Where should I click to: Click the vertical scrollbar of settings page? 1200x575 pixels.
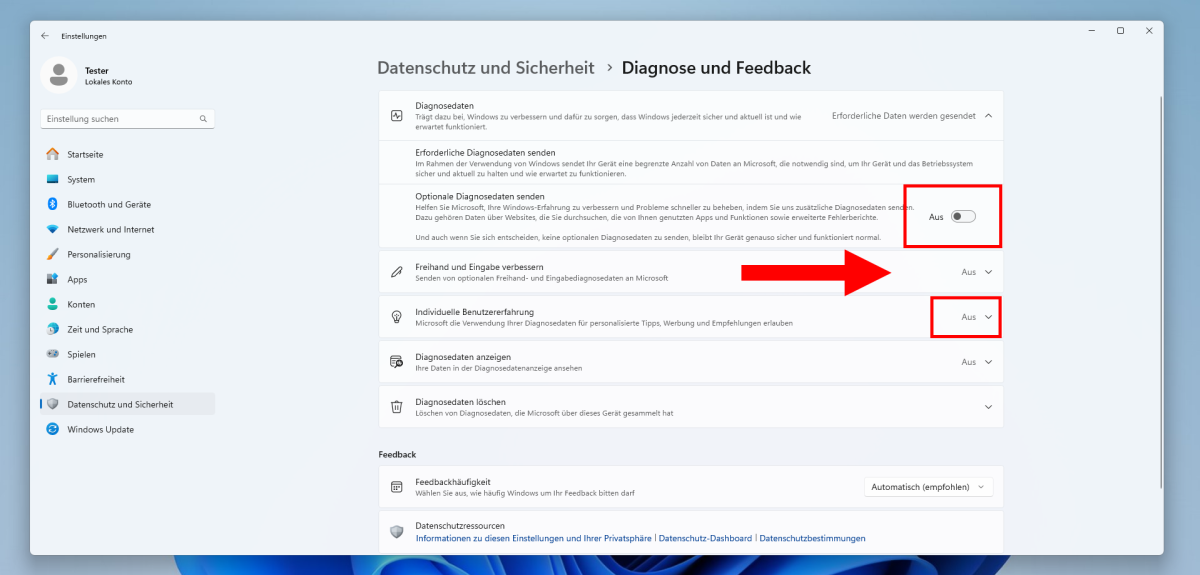1161,292
